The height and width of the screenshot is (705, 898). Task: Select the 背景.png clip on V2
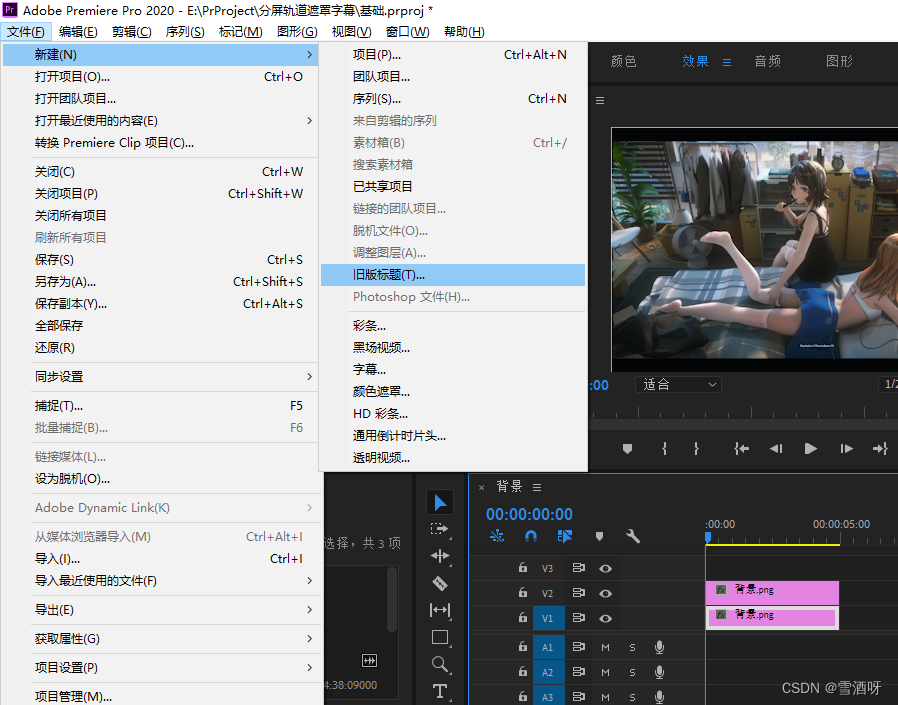(x=772, y=592)
